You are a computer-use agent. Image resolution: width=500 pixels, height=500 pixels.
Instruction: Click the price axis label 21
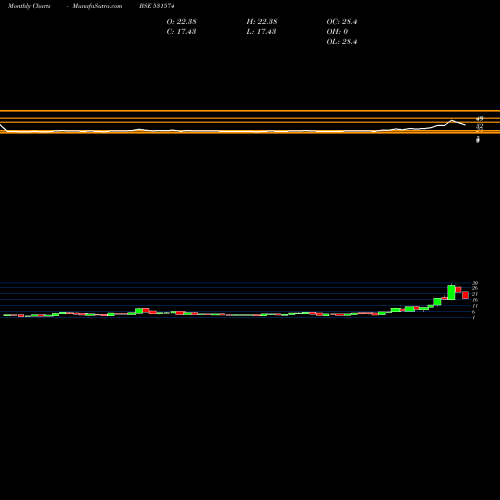475,294
